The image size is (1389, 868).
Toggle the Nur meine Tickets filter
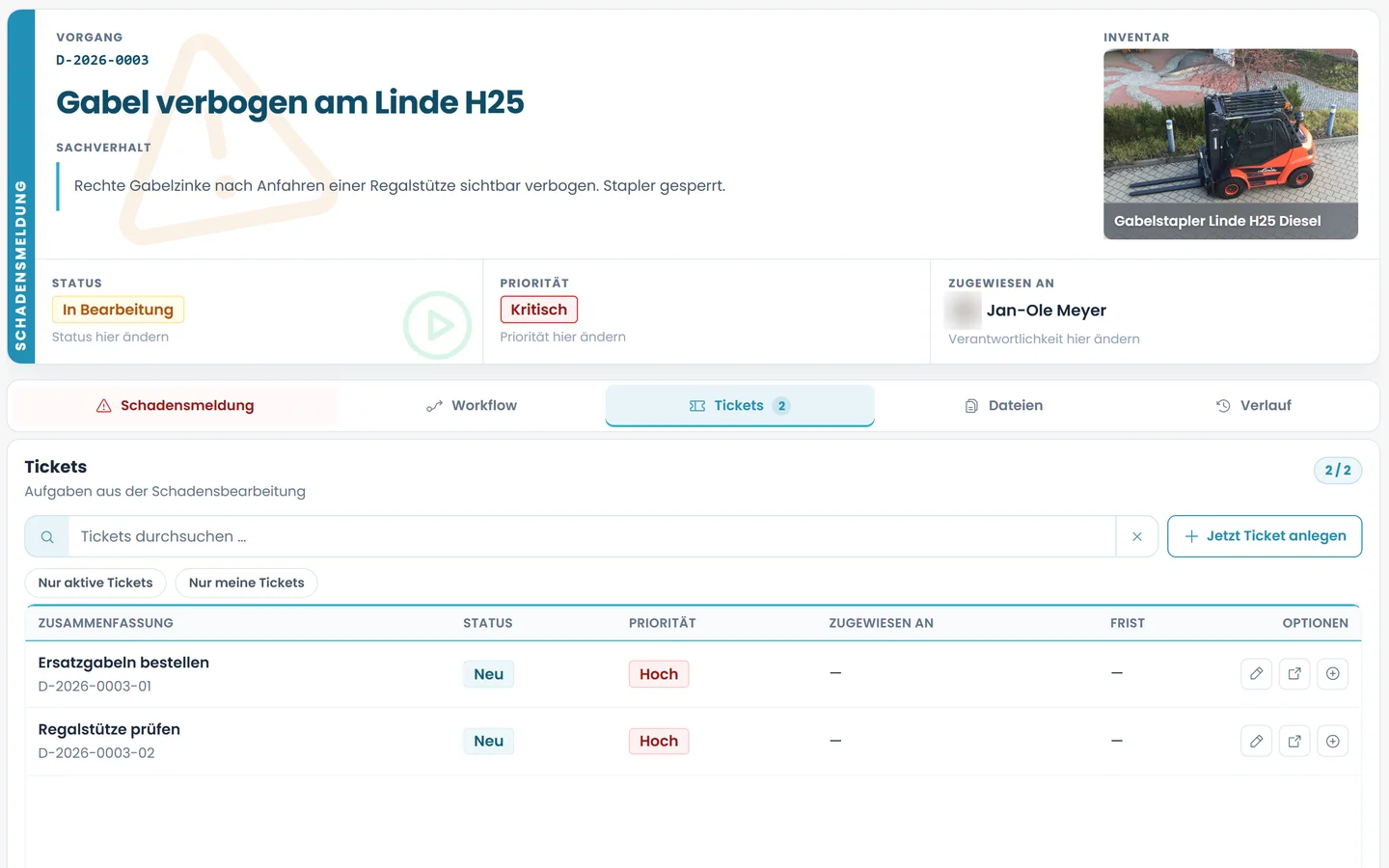(247, 583)
